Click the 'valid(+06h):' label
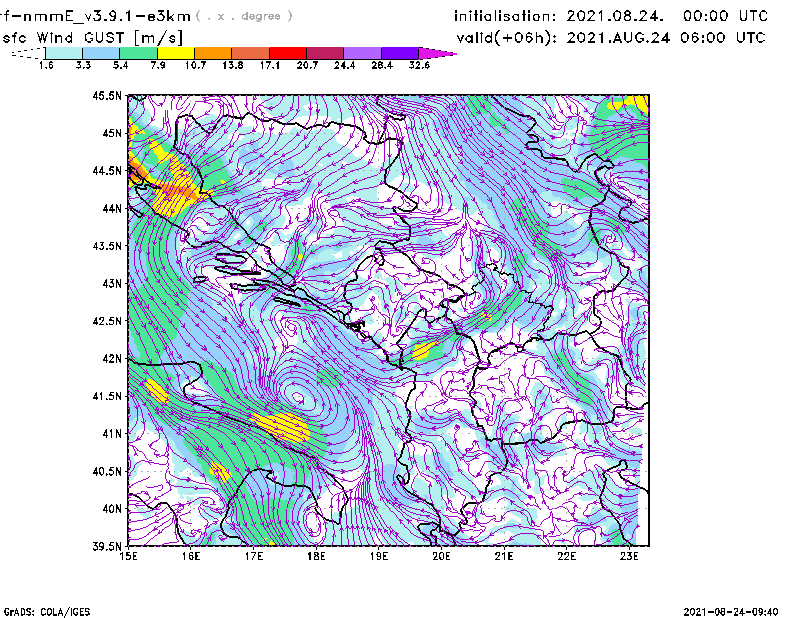Screen dimensions: 800x618 pos(507,38)
